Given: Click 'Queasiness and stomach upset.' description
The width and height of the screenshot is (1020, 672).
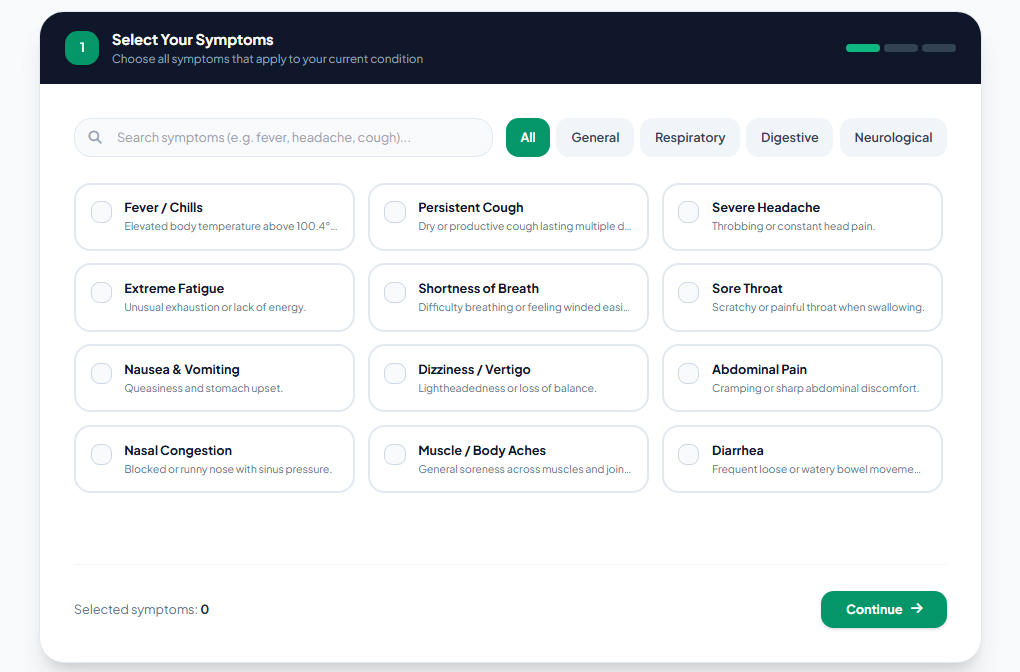Looking at the screenshot, I should (204, 388).
